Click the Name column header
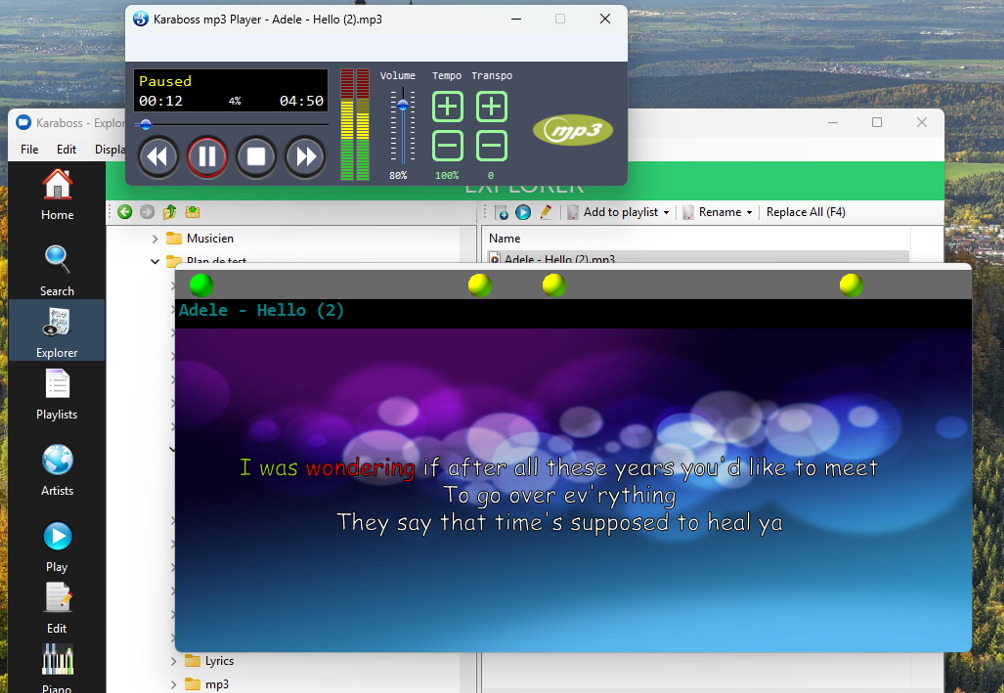The image size is (1004, 693). [x=505, y=238]
